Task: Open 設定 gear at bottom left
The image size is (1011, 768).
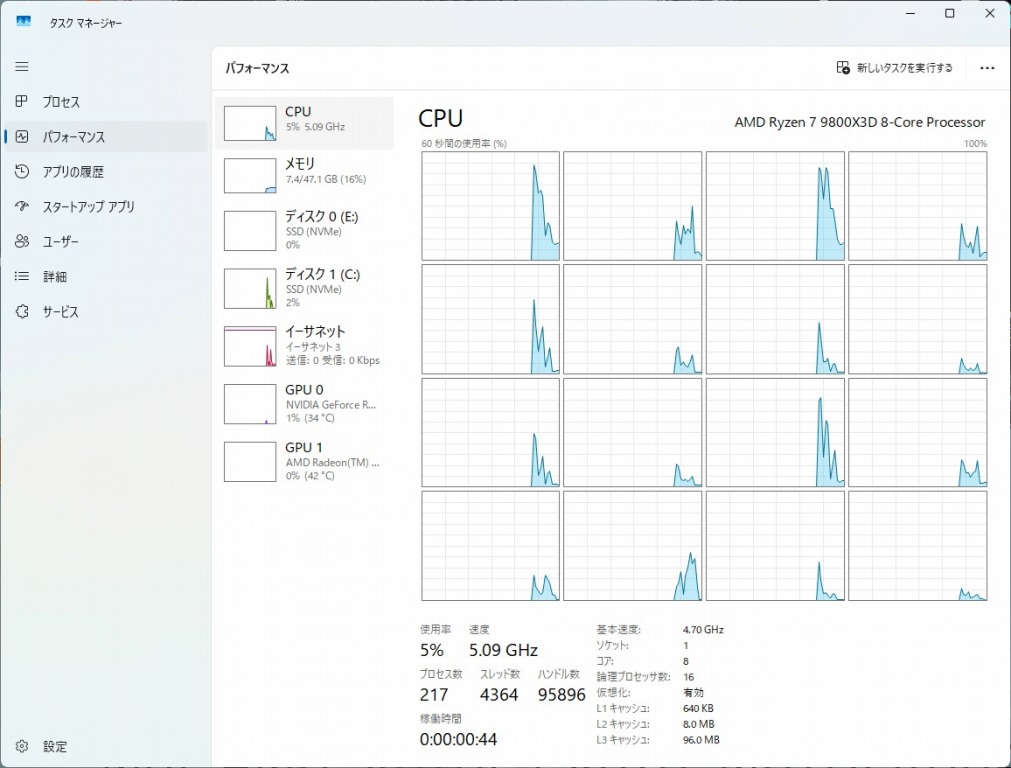Action: [22, 746]
